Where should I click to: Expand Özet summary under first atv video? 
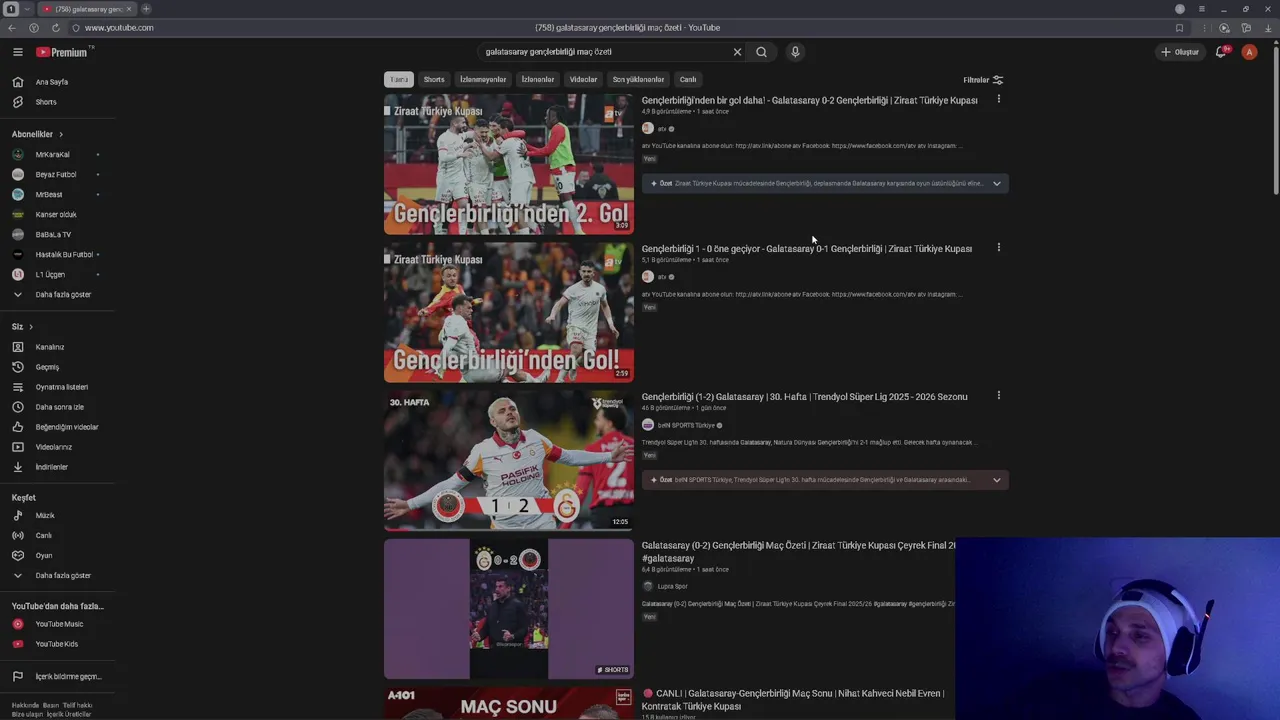(x=825, y=183)
